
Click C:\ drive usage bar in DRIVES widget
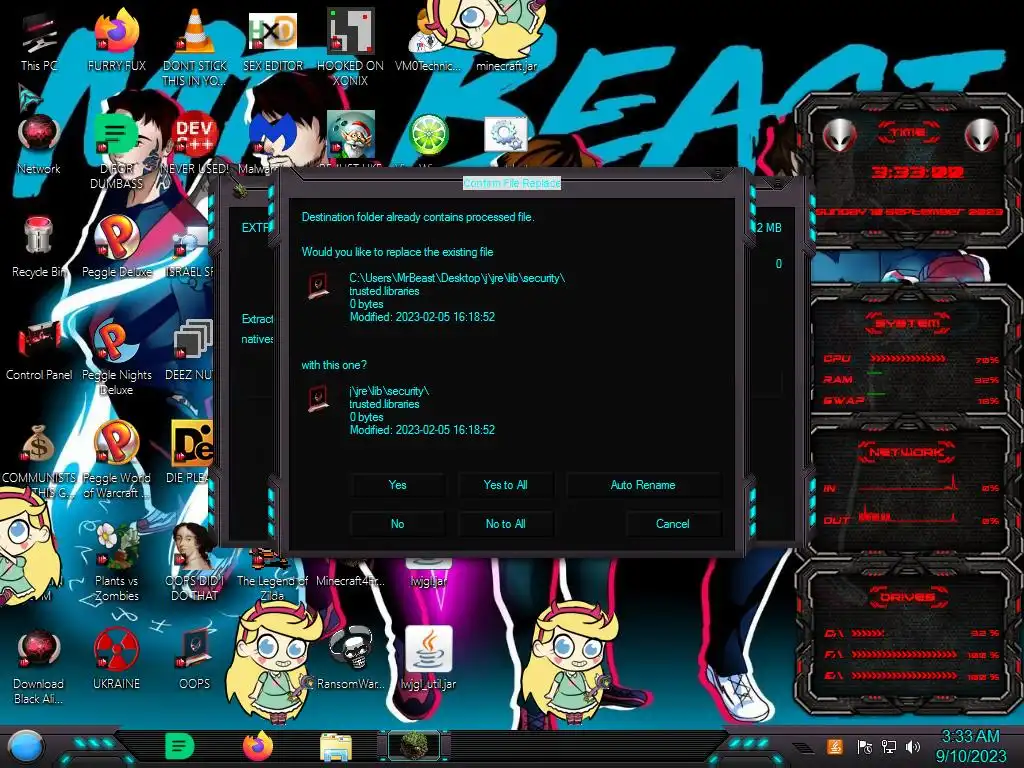click(868, 633)
